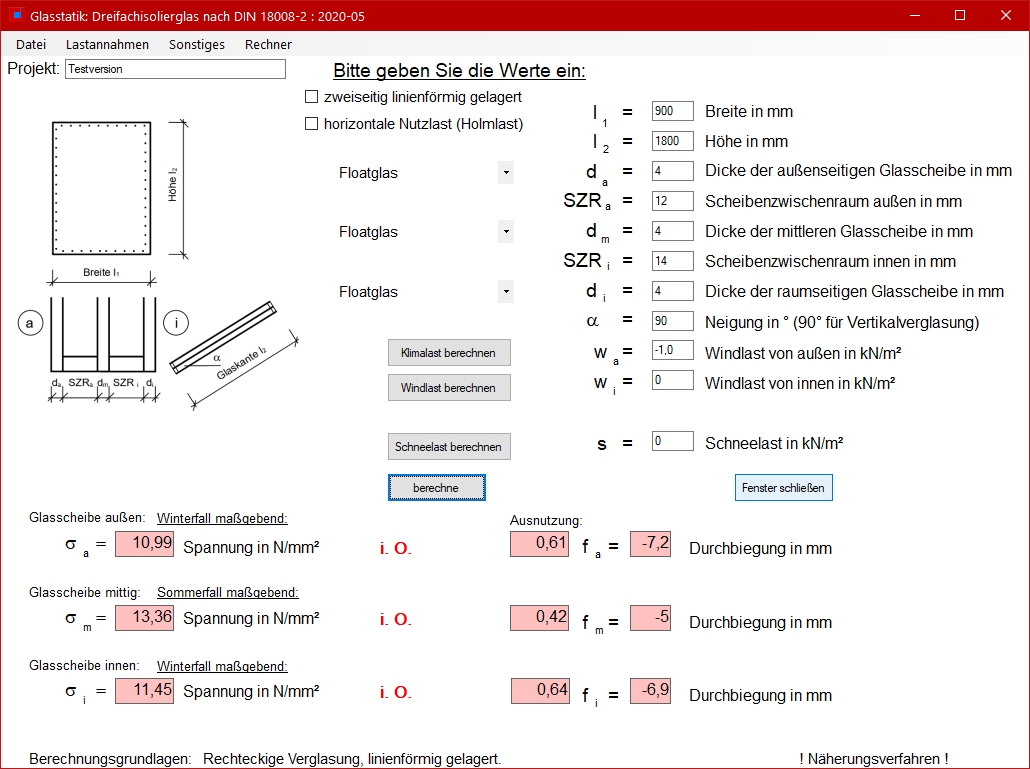The width and height of the screenshot is (1030, 769).
Task: Click the Glasstatik app icon in title bar
Action: click(16, 14)
